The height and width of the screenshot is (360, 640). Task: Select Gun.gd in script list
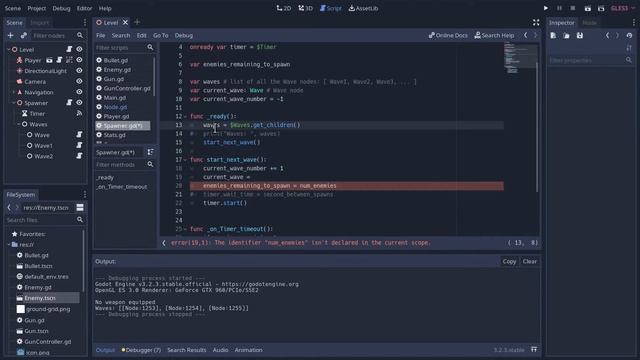point(113,79)
